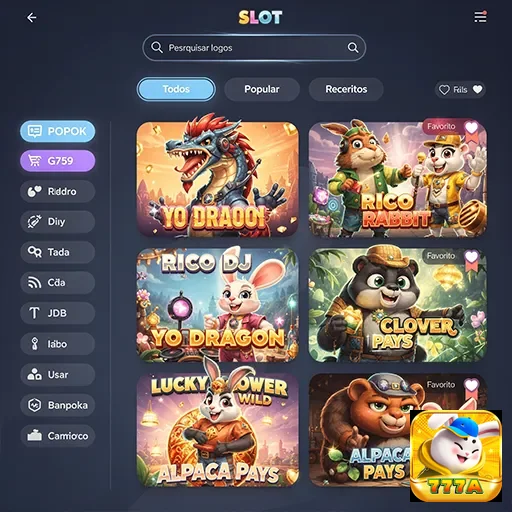
Task: Open the Banpoka provider entry
Action: (58, 405)
